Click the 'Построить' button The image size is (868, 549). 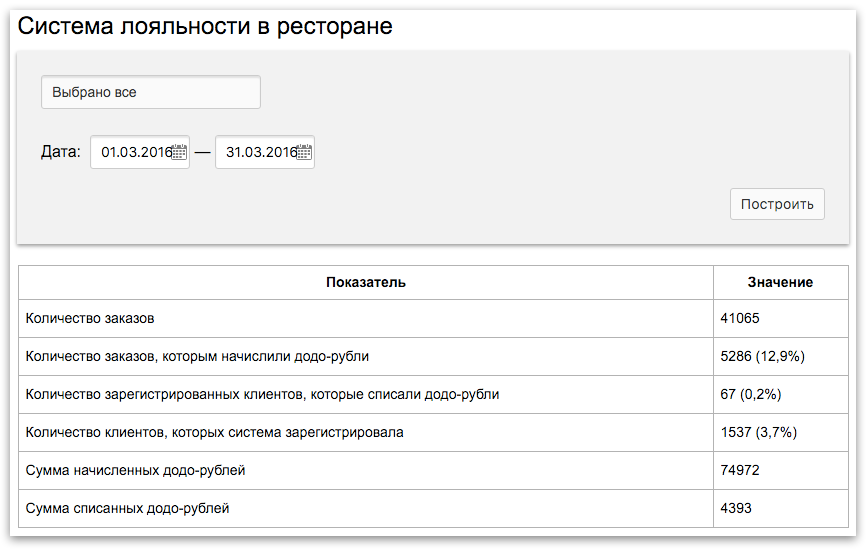click(x=777, y=204)
